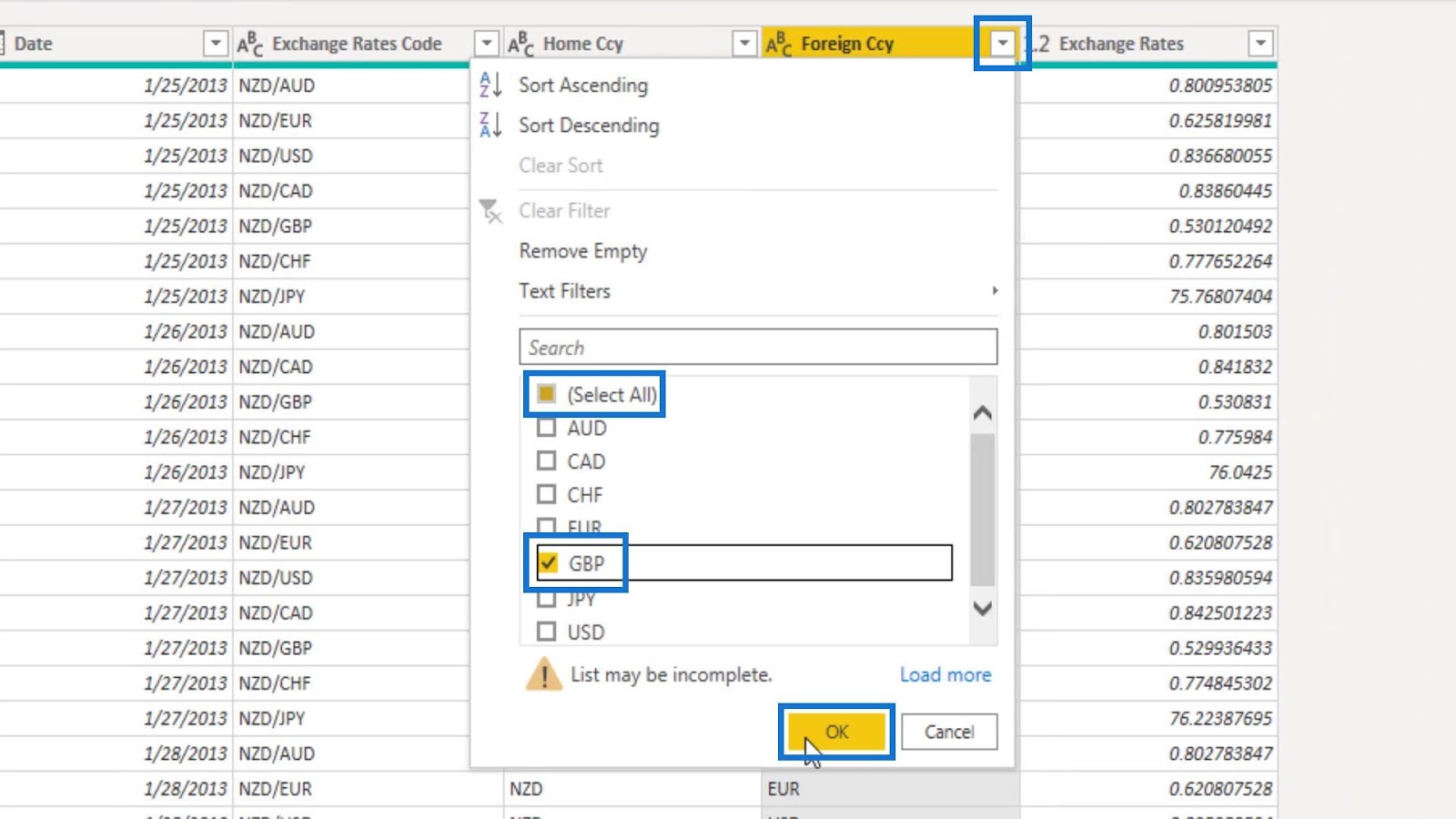Confirm the filter with the OK button
The image size is (1456, 819).
pyautogui.click(x=836, y=732)
